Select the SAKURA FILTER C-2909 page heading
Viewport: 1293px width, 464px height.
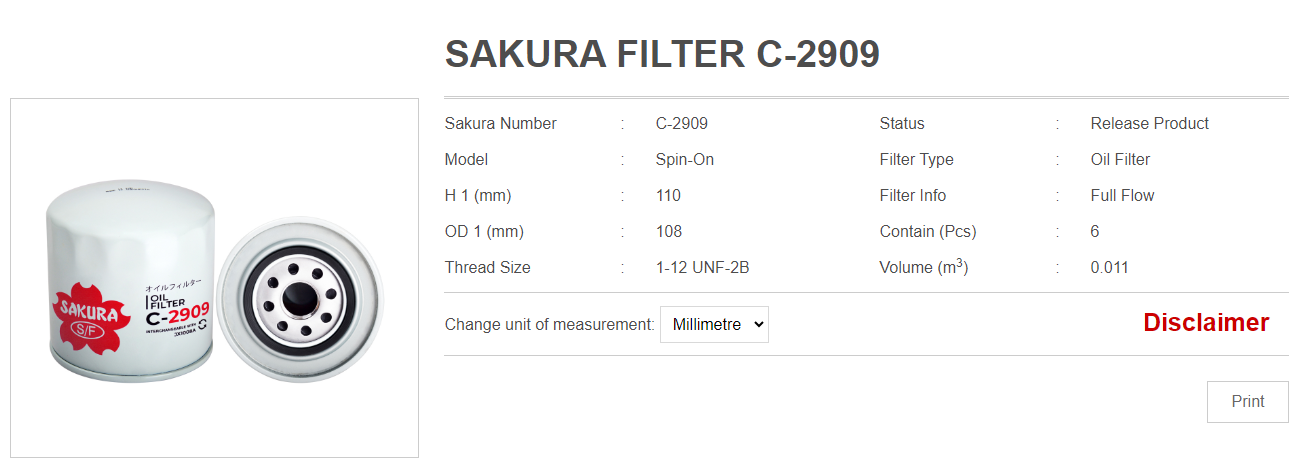[662, 54]
